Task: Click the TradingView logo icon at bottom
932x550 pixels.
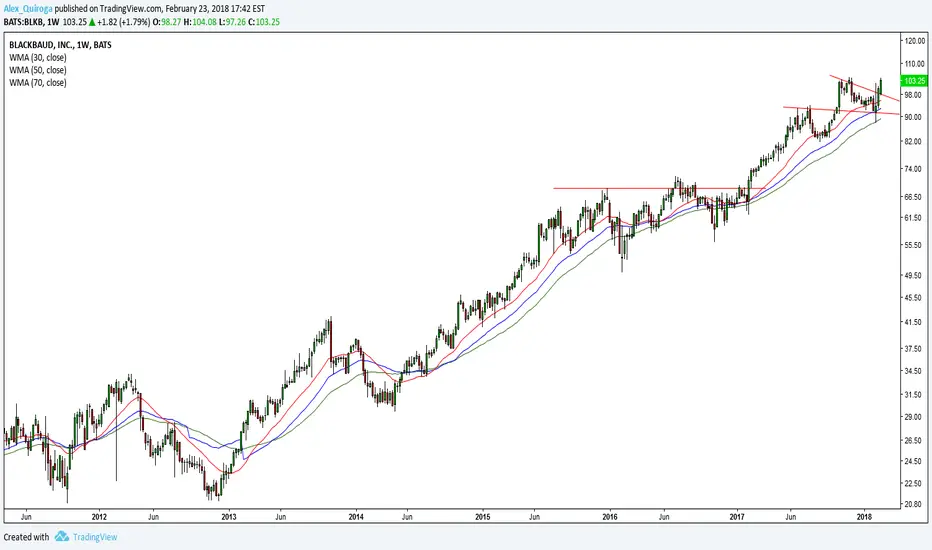Action: tap(62, 537)
